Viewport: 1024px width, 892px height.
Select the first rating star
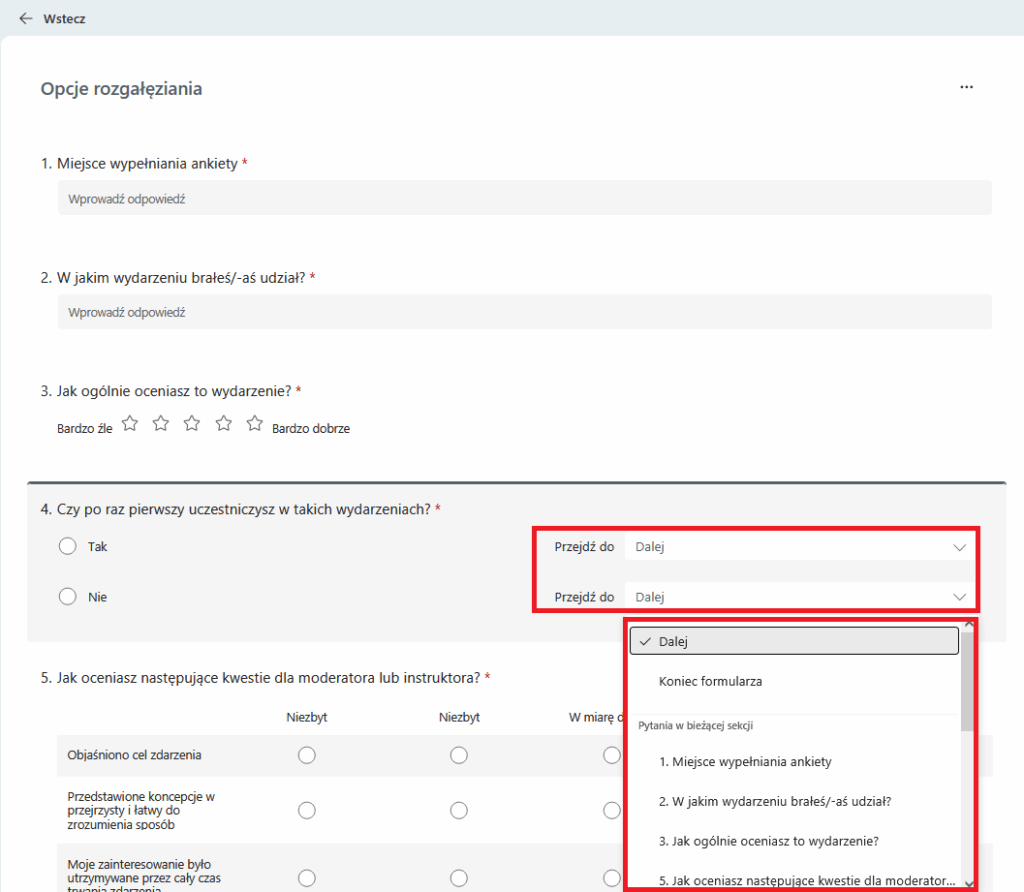coord(130,424)
